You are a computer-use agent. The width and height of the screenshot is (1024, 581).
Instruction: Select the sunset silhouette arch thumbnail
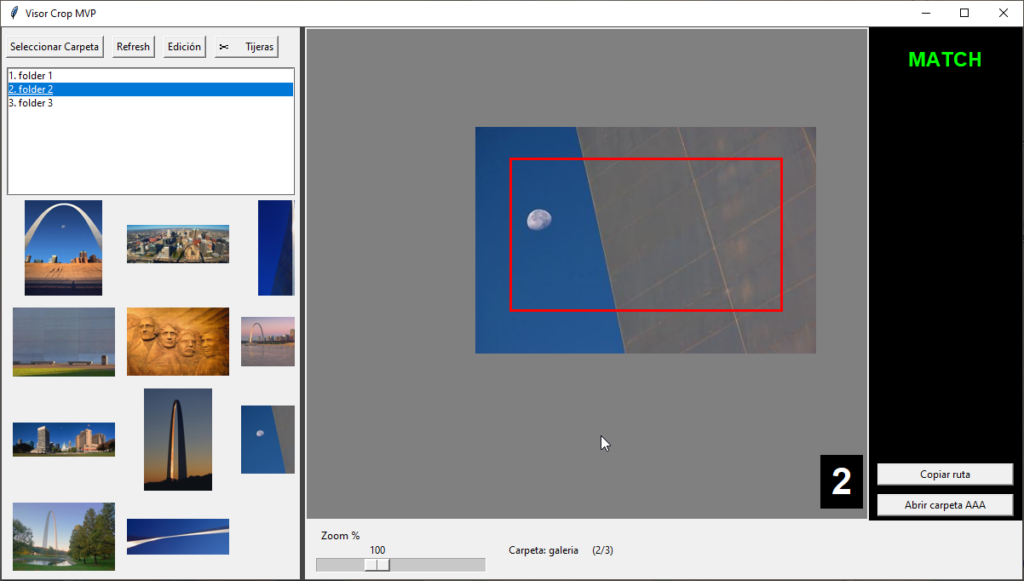click(x=177, y=439)
